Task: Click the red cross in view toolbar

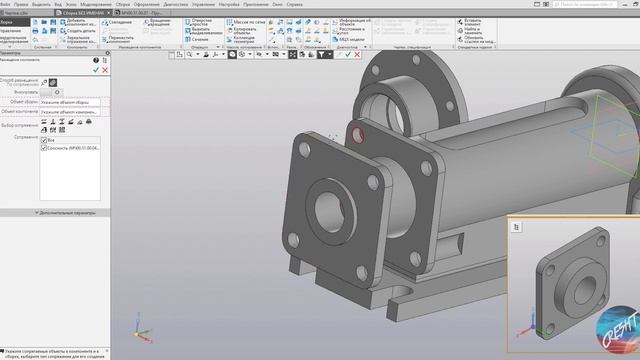Action: tap(357, 54)
